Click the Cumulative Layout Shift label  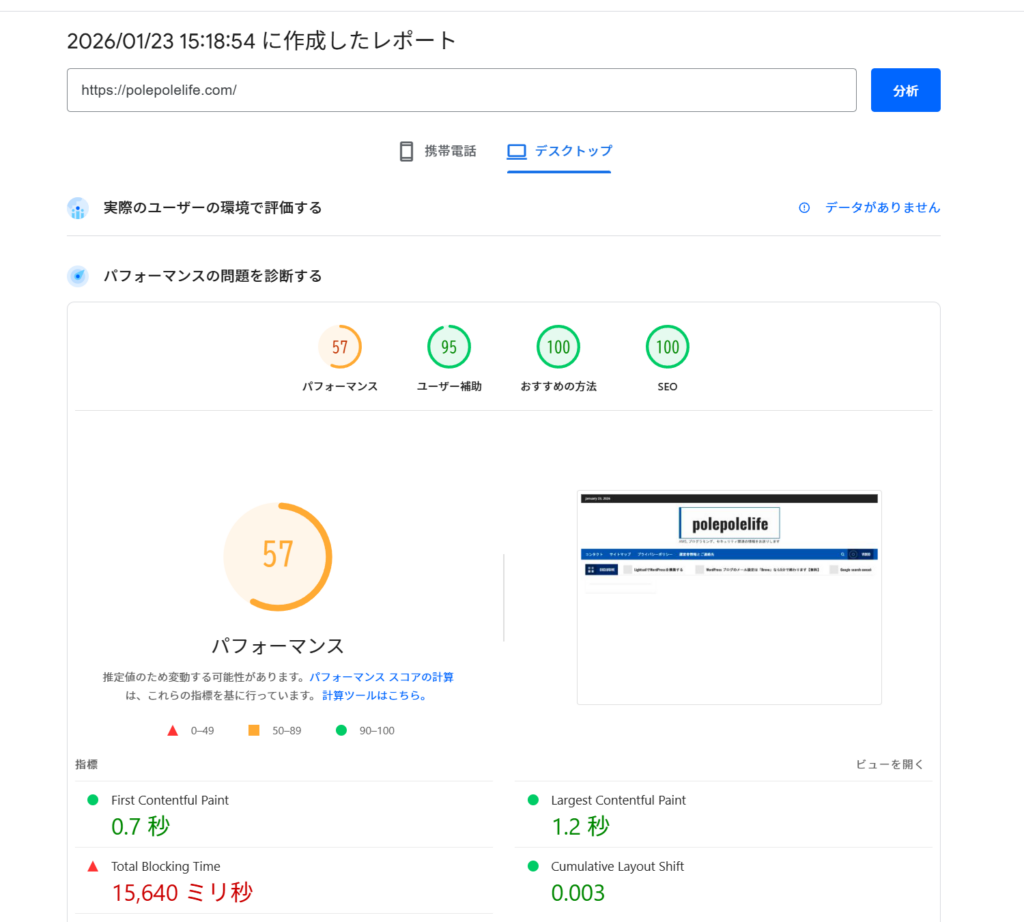tap(617, 866)
